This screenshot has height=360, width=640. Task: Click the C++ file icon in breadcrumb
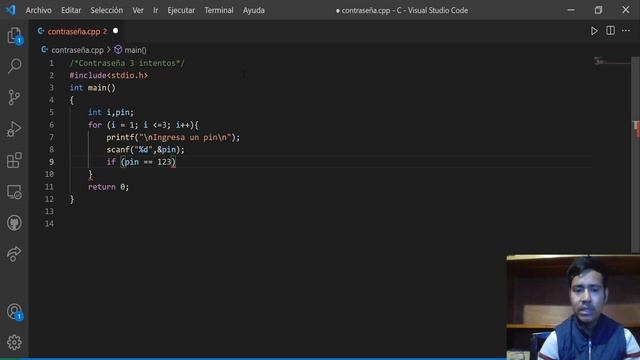(44, 49)
